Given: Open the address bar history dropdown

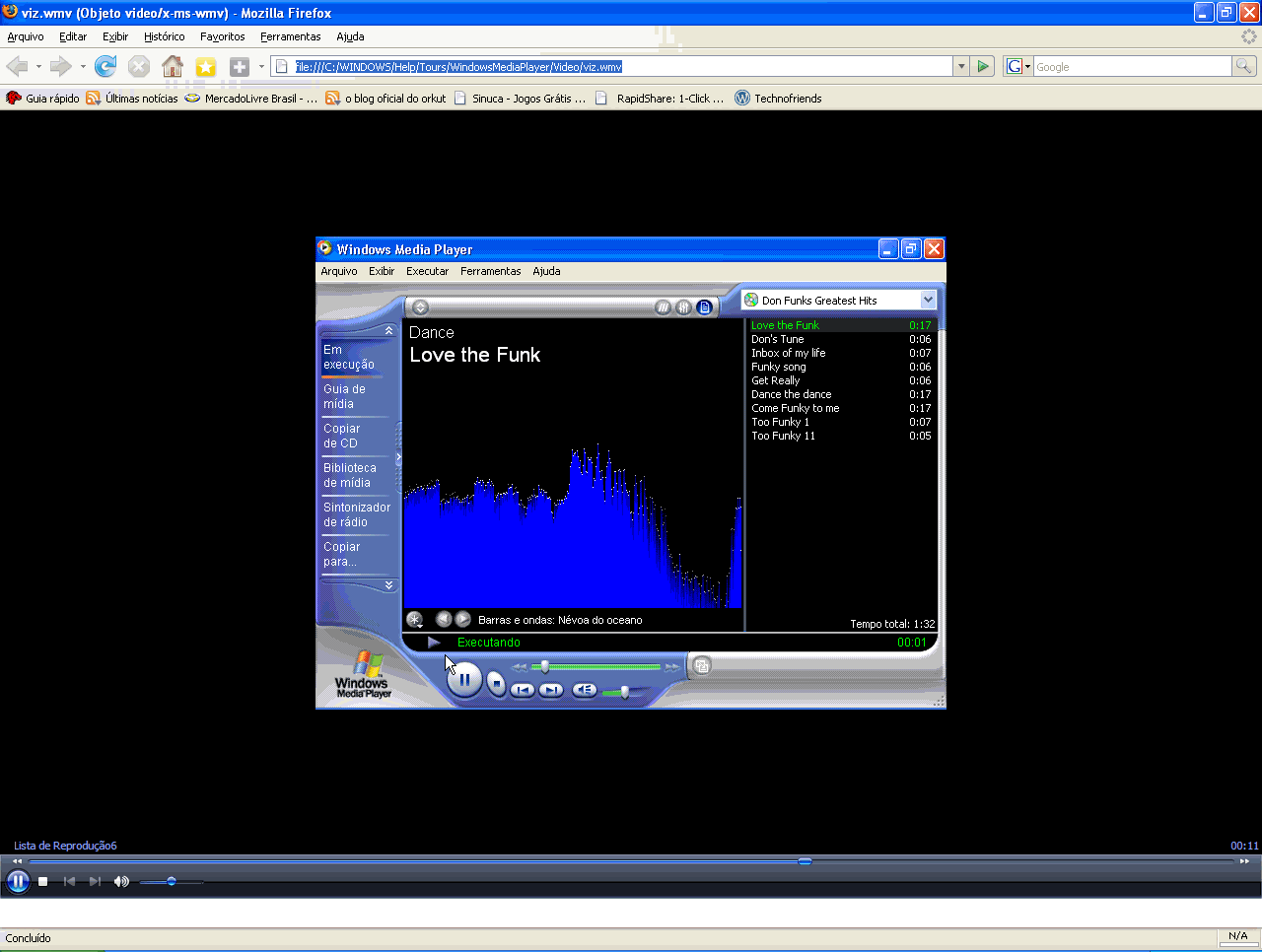Looking at the screenshot, I should coord(961,66).
